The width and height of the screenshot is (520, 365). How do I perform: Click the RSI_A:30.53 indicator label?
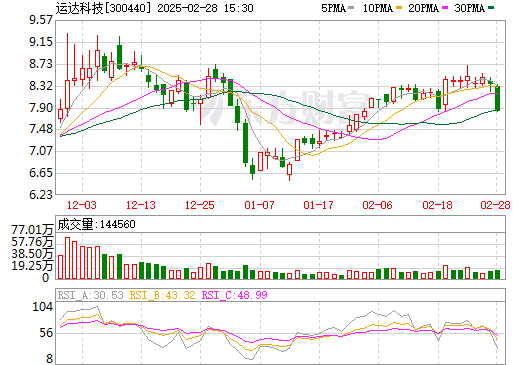(x=90, y=295)
